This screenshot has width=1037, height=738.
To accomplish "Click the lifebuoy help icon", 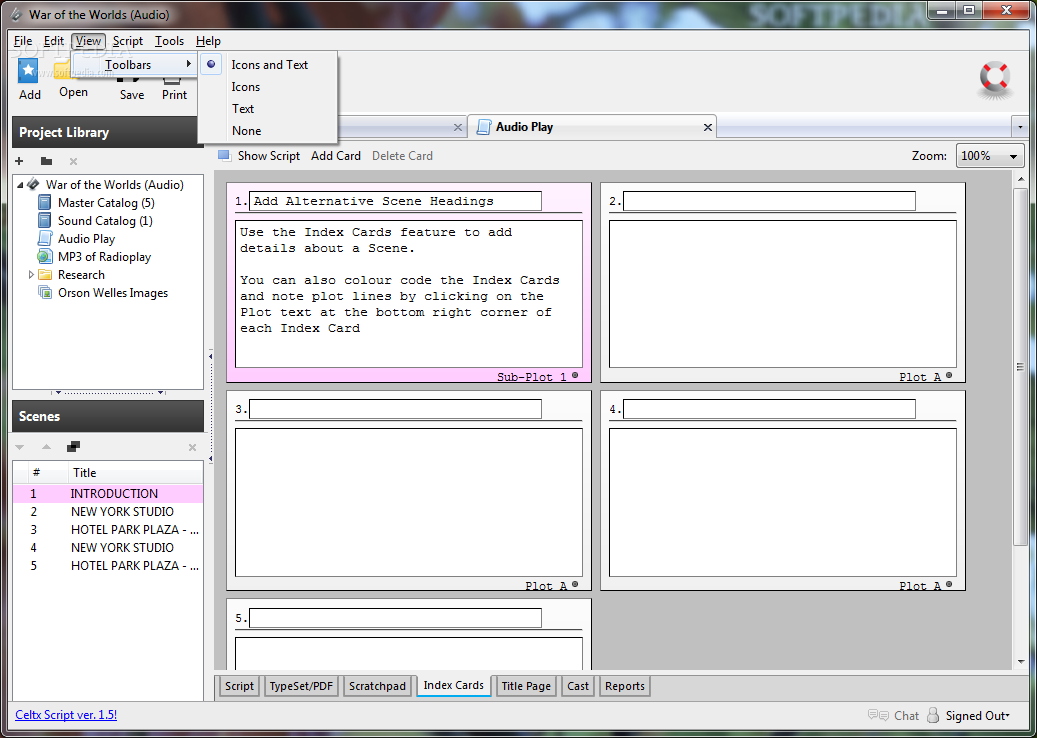I will (x=995, y=79).
